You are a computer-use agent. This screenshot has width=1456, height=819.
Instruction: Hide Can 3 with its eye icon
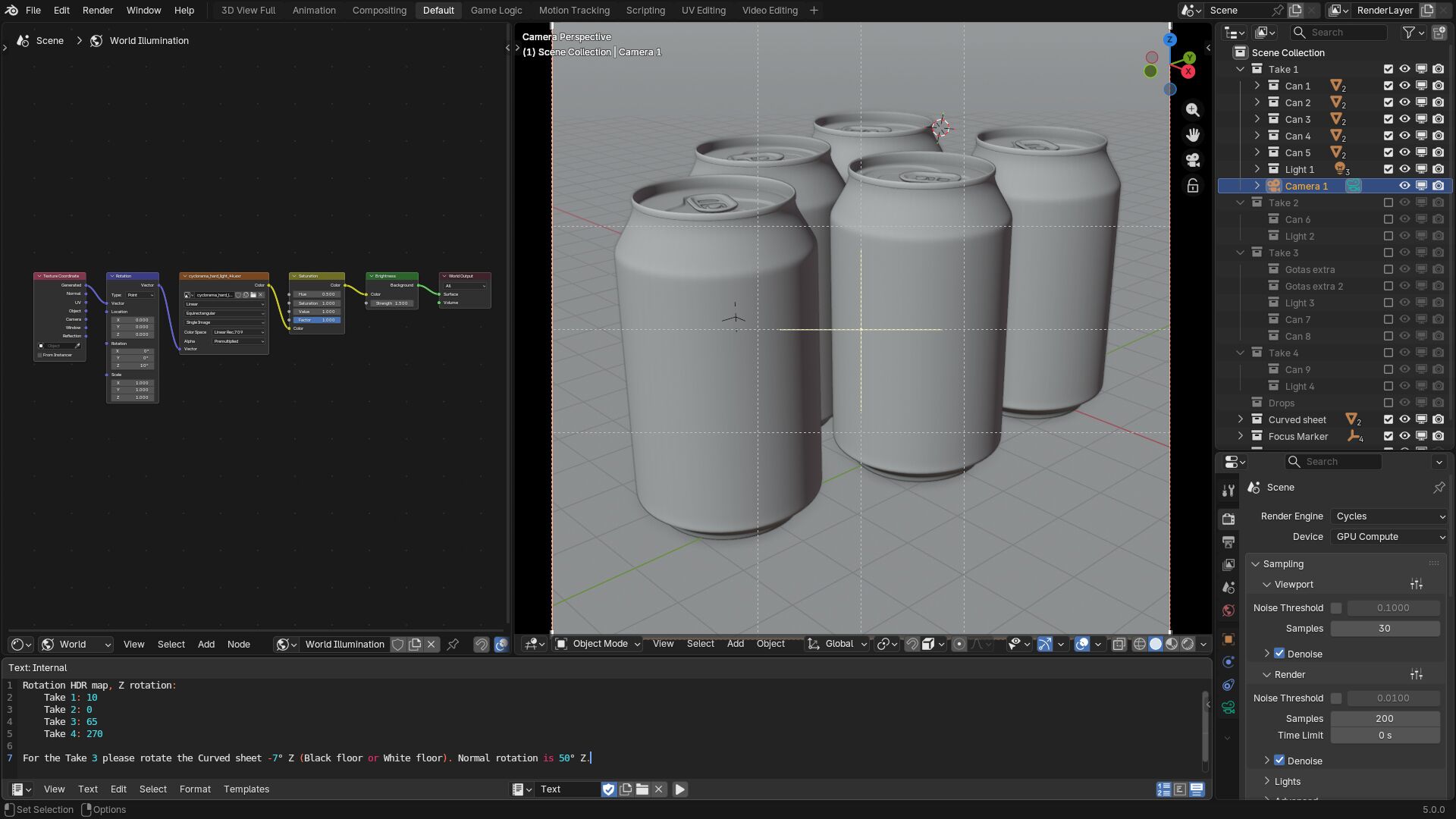[x=1404, y=119]
